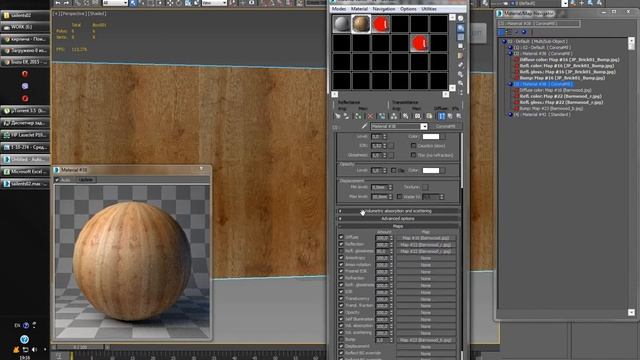The image size is (640, 360).
Task: Open Microsoft Excel taskbar item
Action: 25,171
